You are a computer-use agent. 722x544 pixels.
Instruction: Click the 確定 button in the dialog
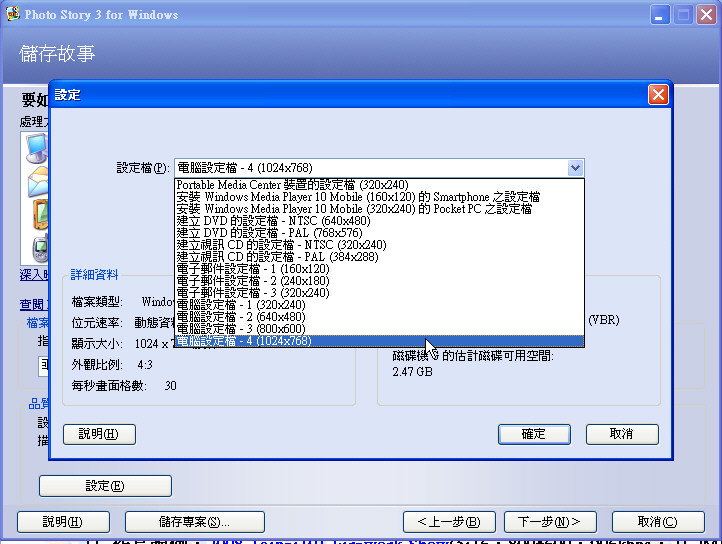click(534, 434)
